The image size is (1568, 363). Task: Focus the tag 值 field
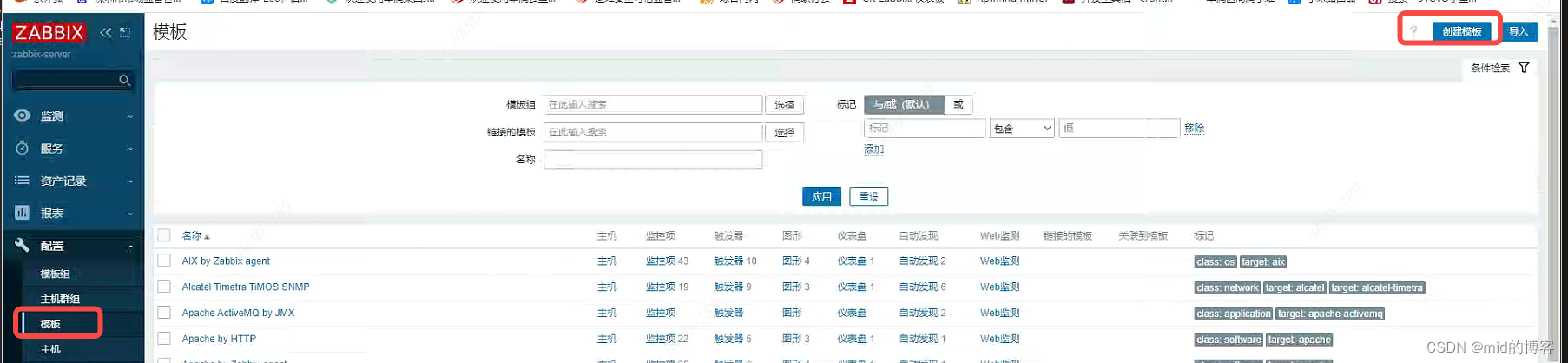[x=1120, y=128]
